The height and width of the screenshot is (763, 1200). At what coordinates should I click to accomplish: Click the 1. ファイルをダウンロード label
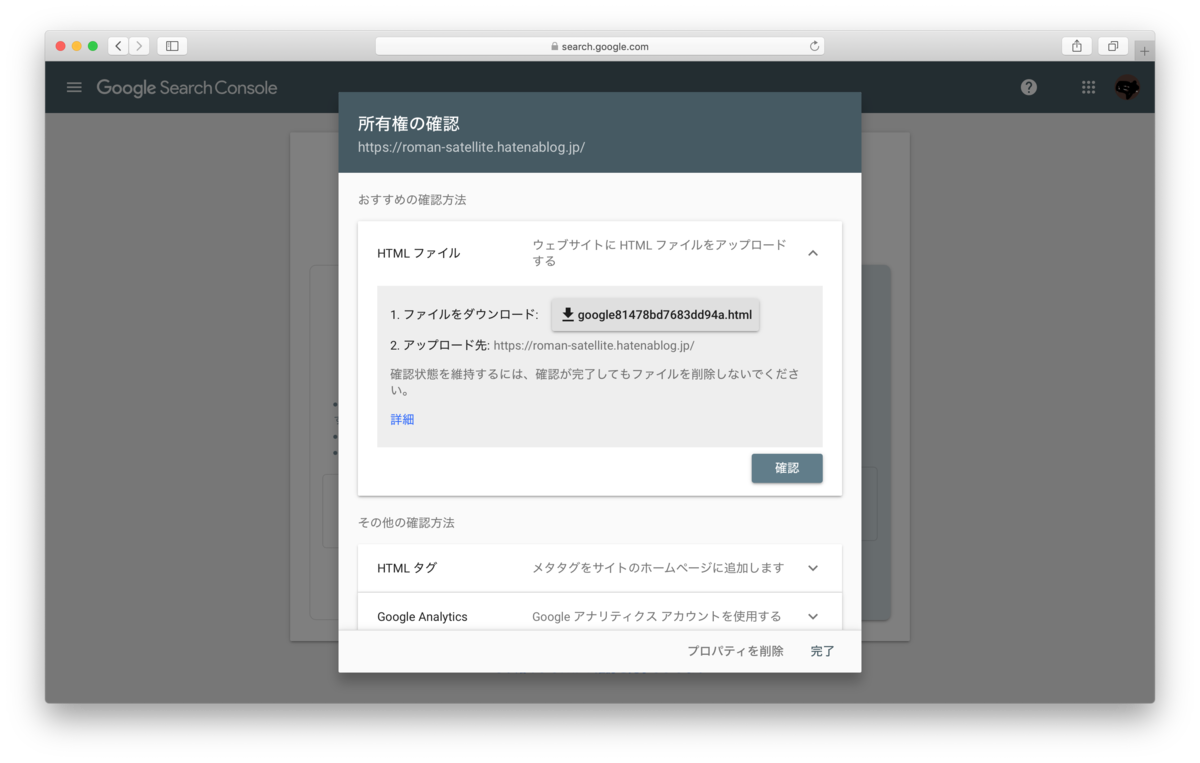coord(464,315)
